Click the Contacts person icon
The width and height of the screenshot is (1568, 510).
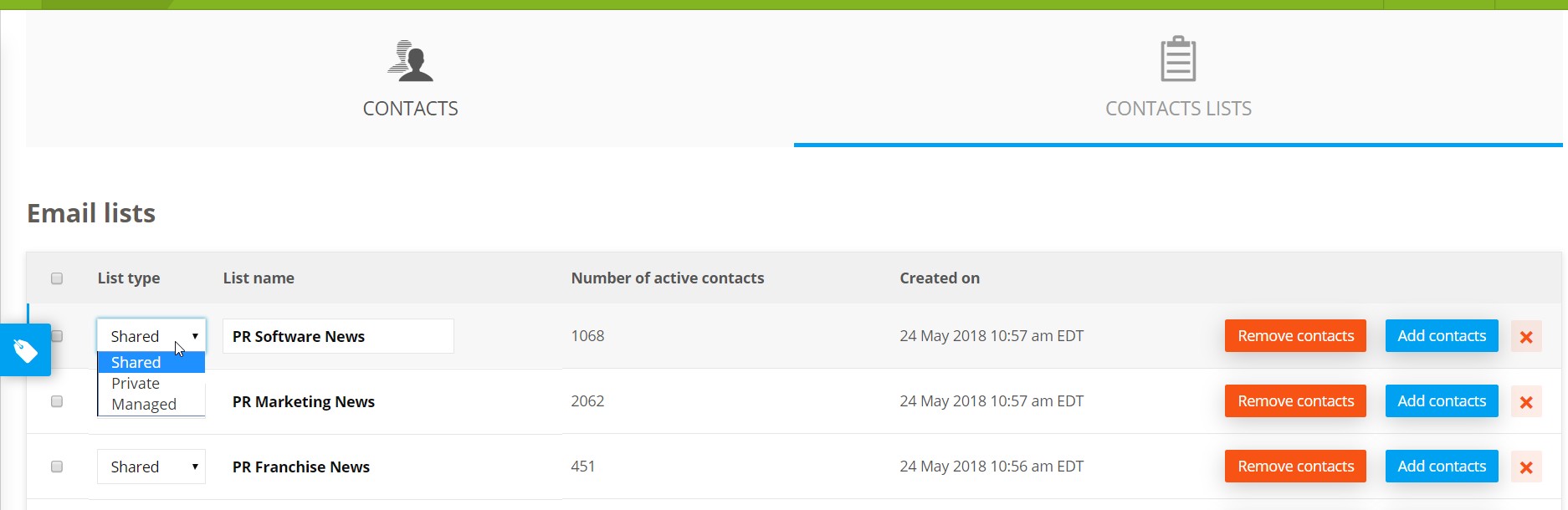(x=410, y=61)
